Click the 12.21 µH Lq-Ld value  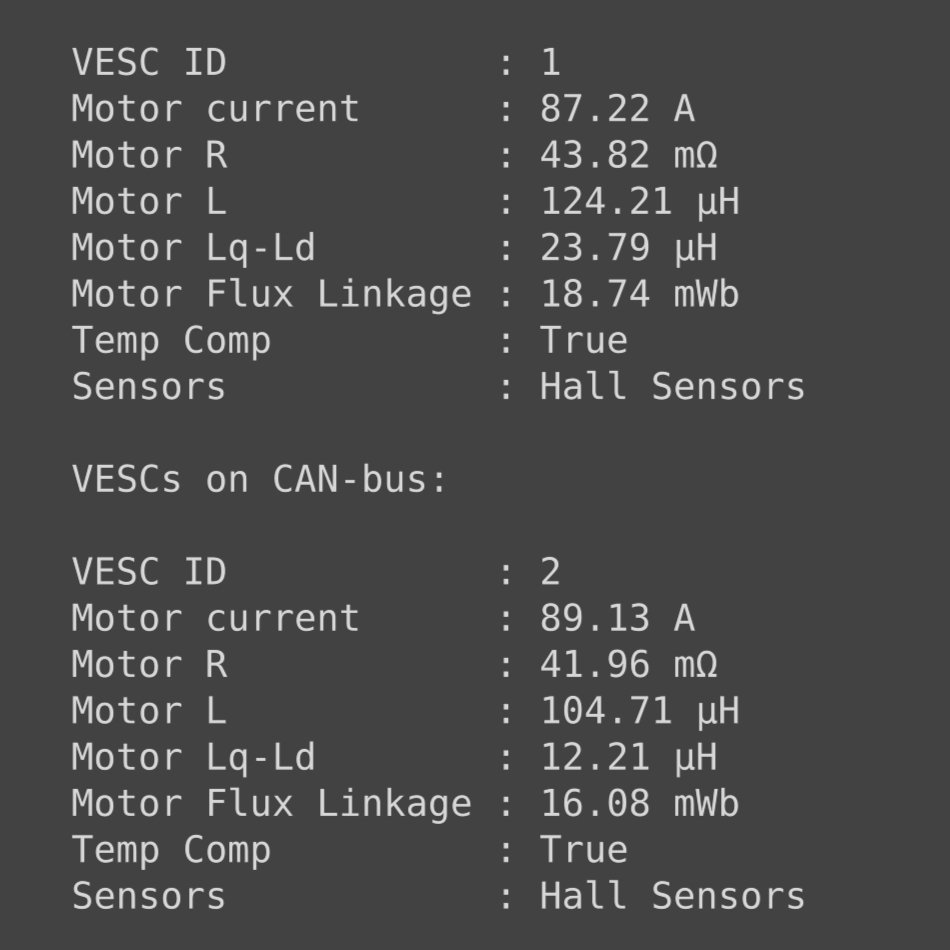click(x=628, y=757)
